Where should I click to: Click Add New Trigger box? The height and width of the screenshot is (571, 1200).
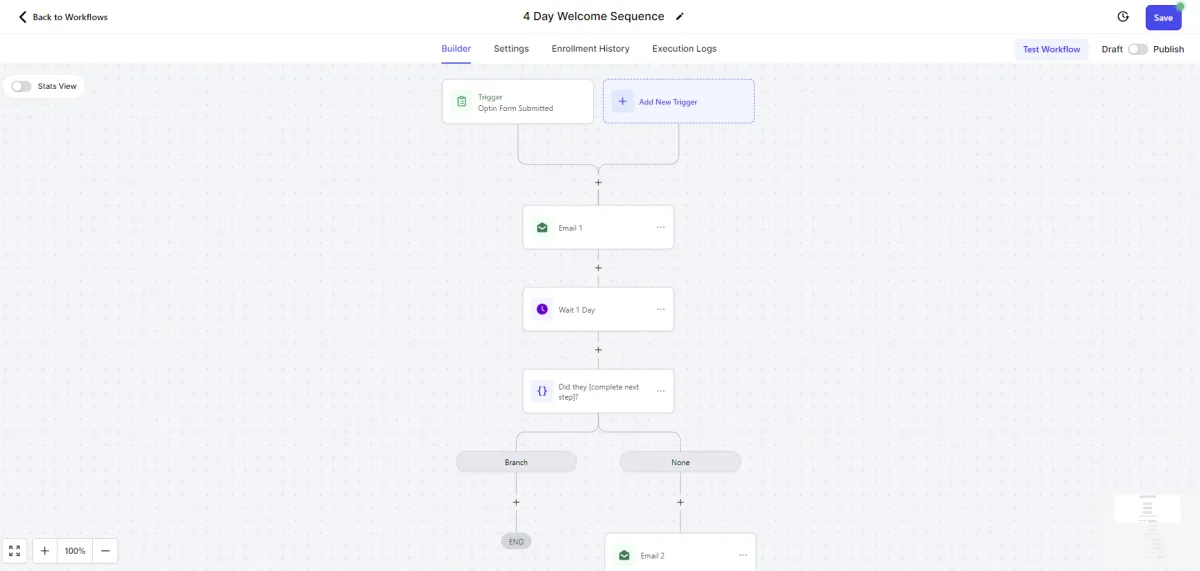[678, 102]
